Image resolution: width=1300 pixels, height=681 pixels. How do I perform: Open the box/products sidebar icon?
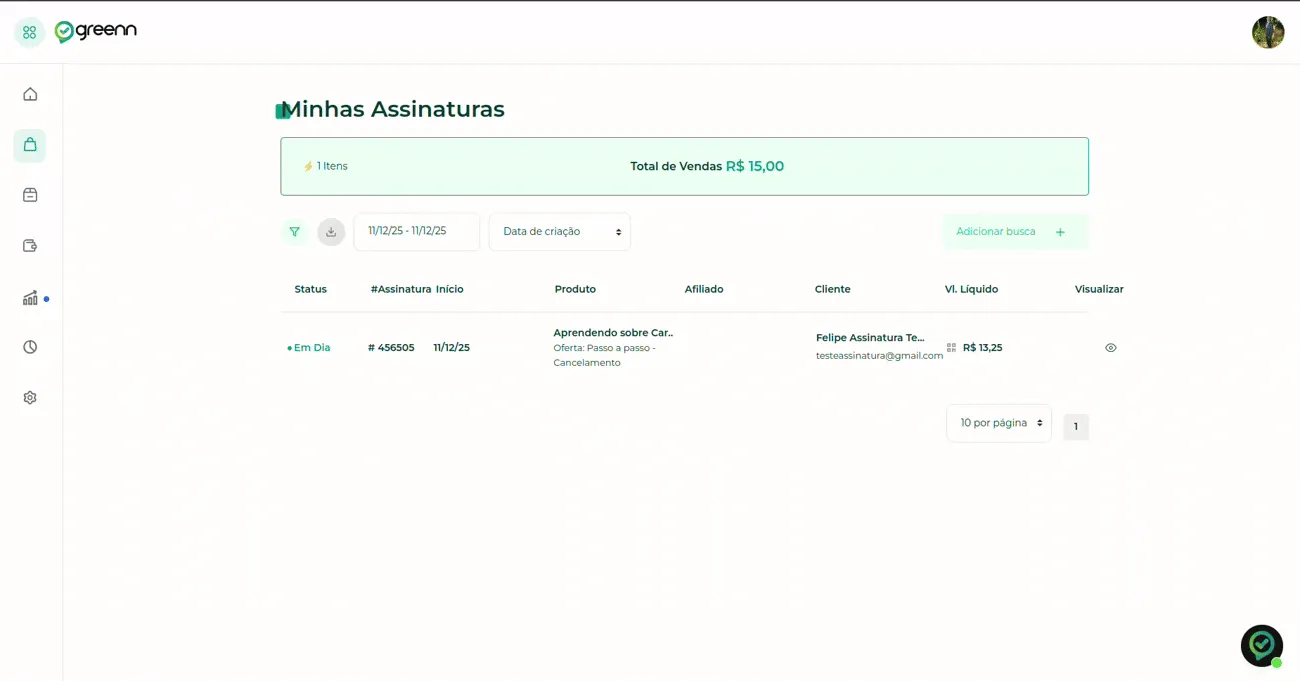30,195
